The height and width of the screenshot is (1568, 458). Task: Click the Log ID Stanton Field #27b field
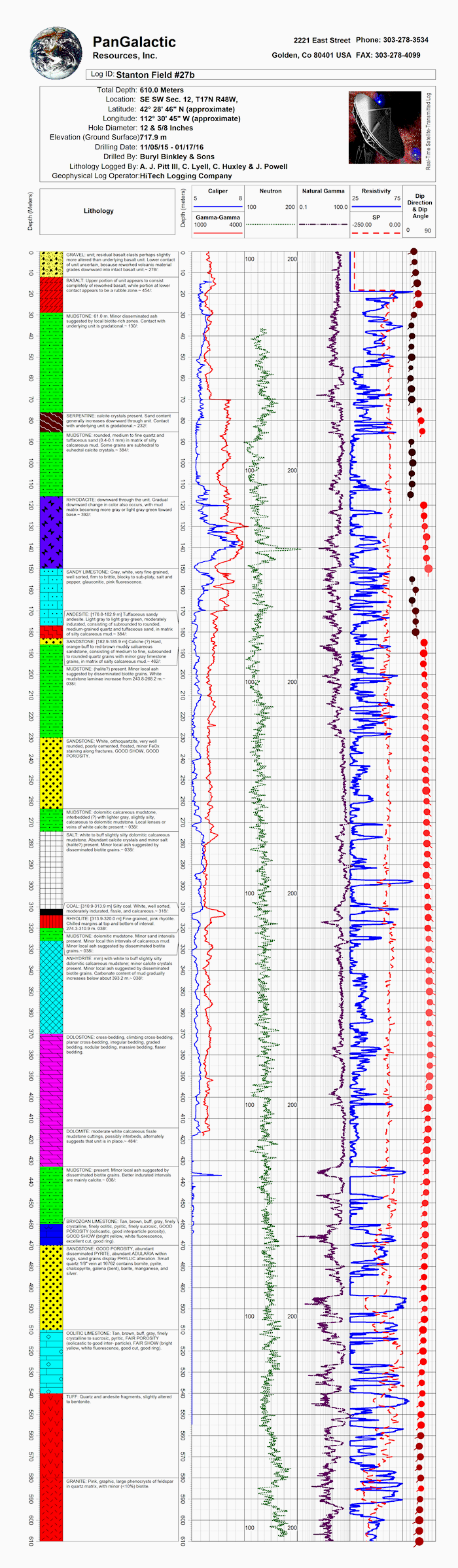pyautogui.click(x=260, y=75)
